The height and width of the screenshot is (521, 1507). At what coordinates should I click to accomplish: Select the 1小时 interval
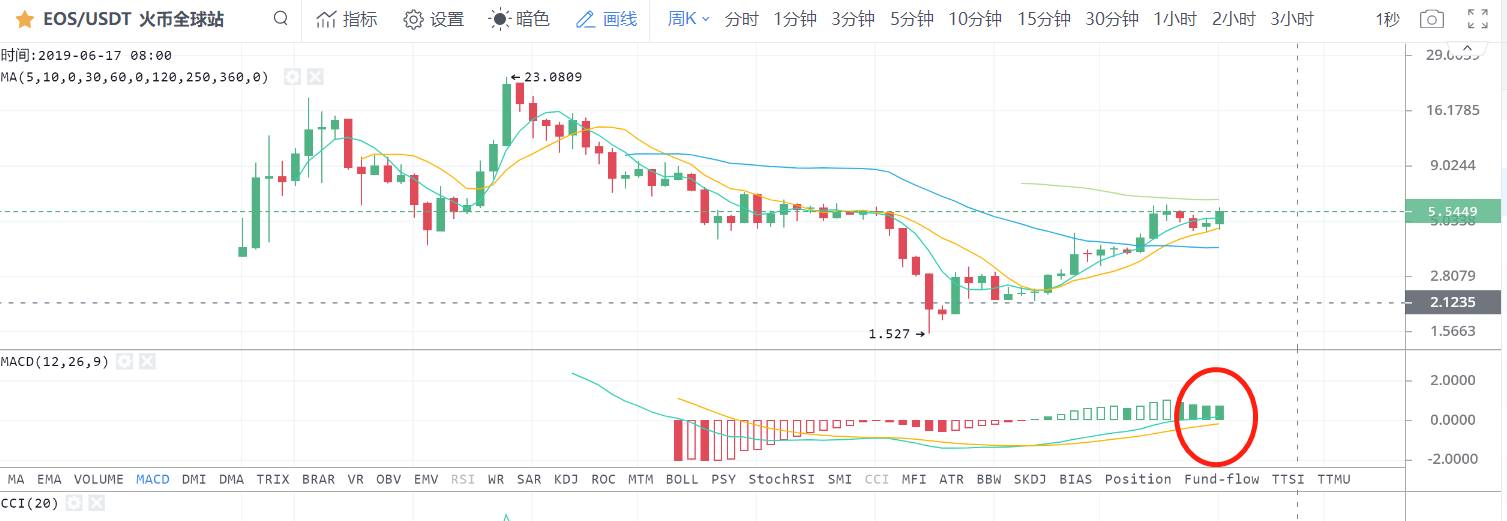tap(1175, 19)
